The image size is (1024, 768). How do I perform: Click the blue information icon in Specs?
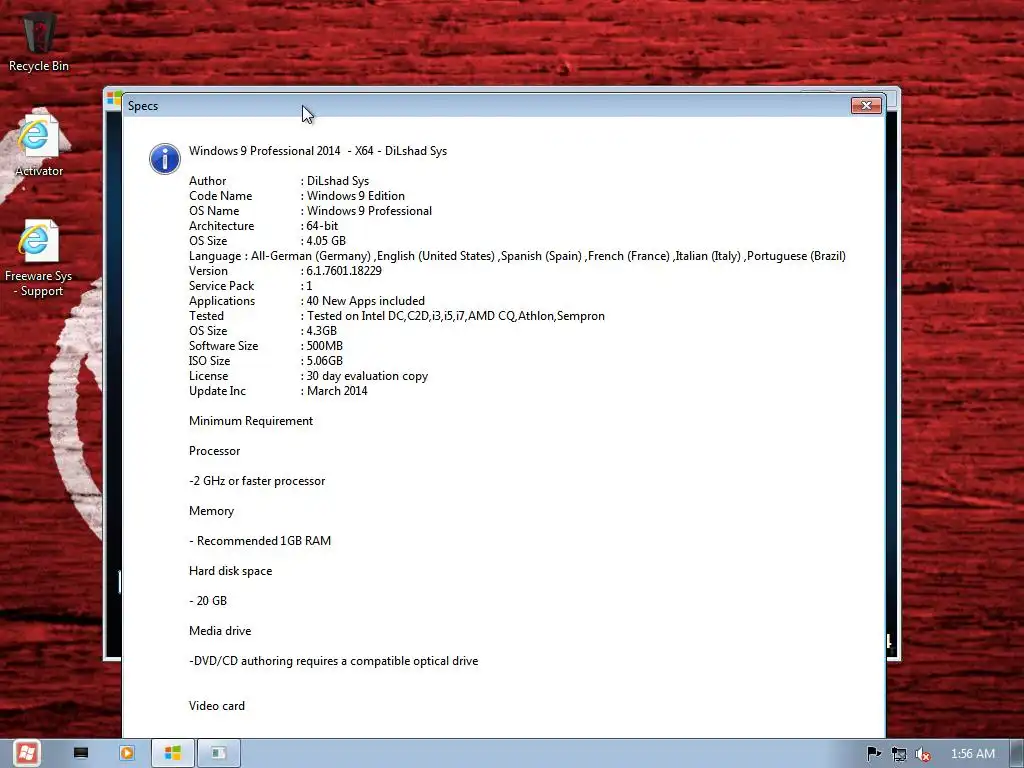pyautogui.click(x=165, y=159)
